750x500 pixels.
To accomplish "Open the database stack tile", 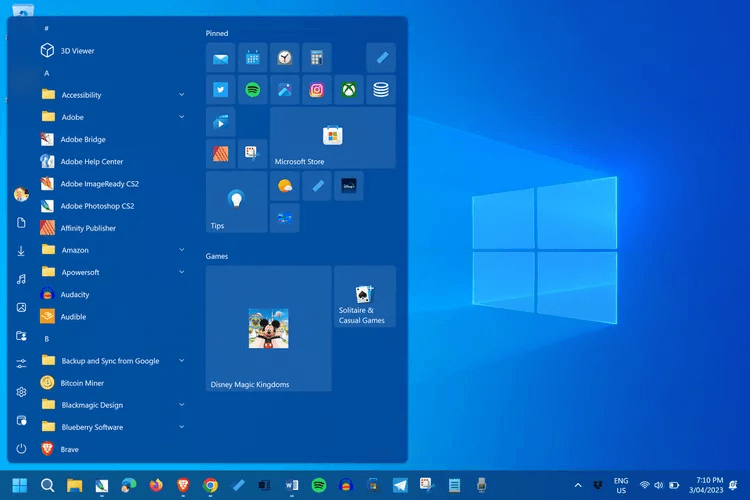I will coord(381,90).
